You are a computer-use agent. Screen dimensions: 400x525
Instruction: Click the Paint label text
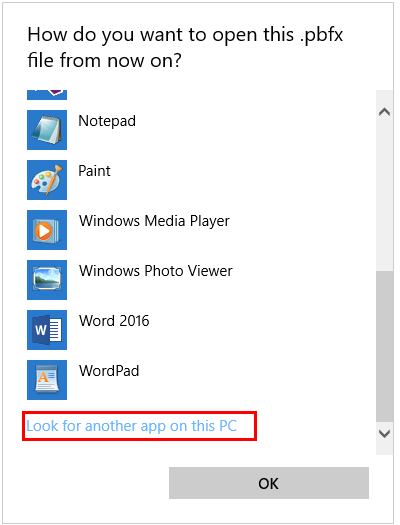coord(94,171)
